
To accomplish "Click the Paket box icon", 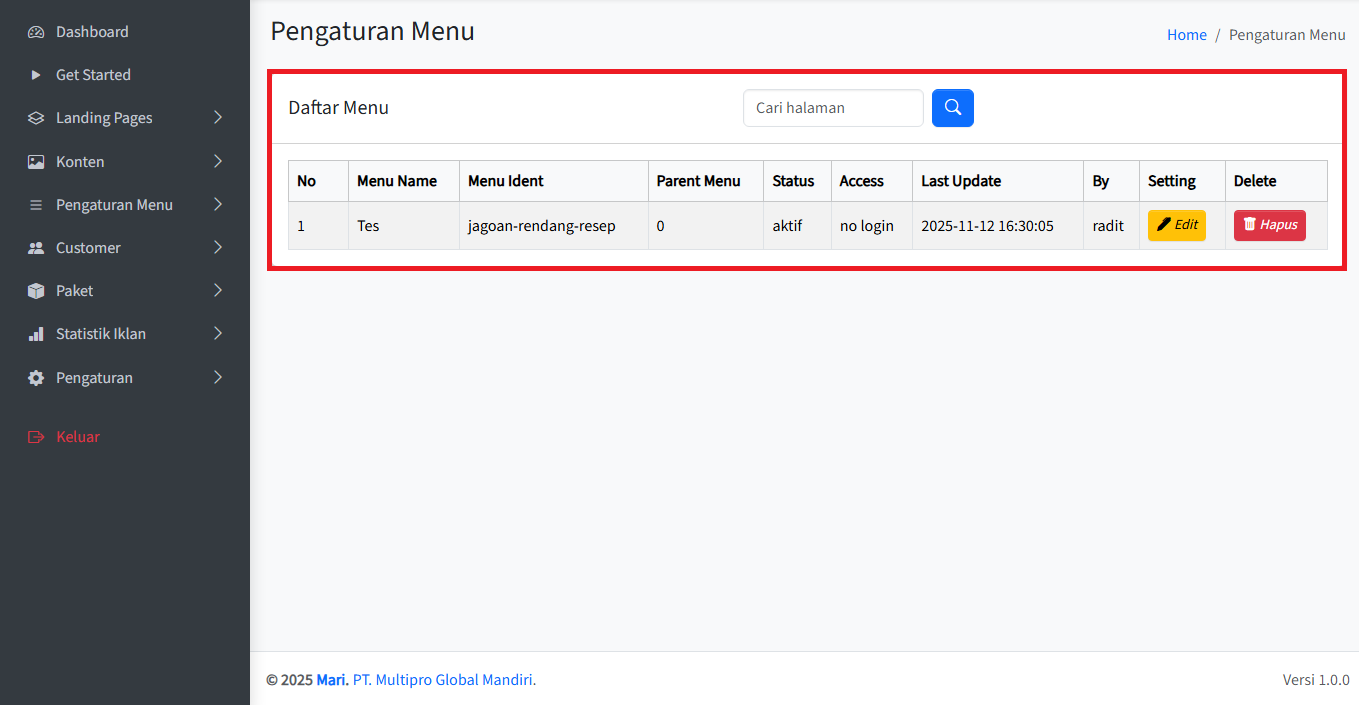I will coord(36,291).
